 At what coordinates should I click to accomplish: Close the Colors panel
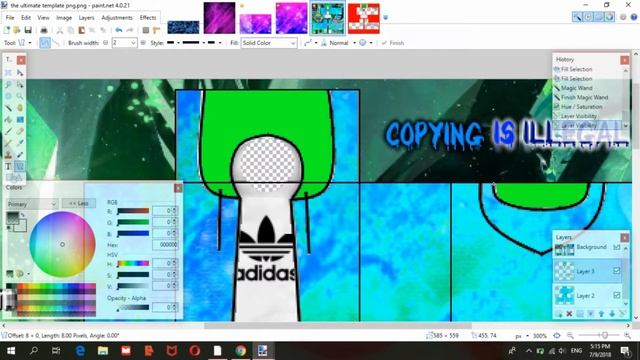[x=178, y=188]
